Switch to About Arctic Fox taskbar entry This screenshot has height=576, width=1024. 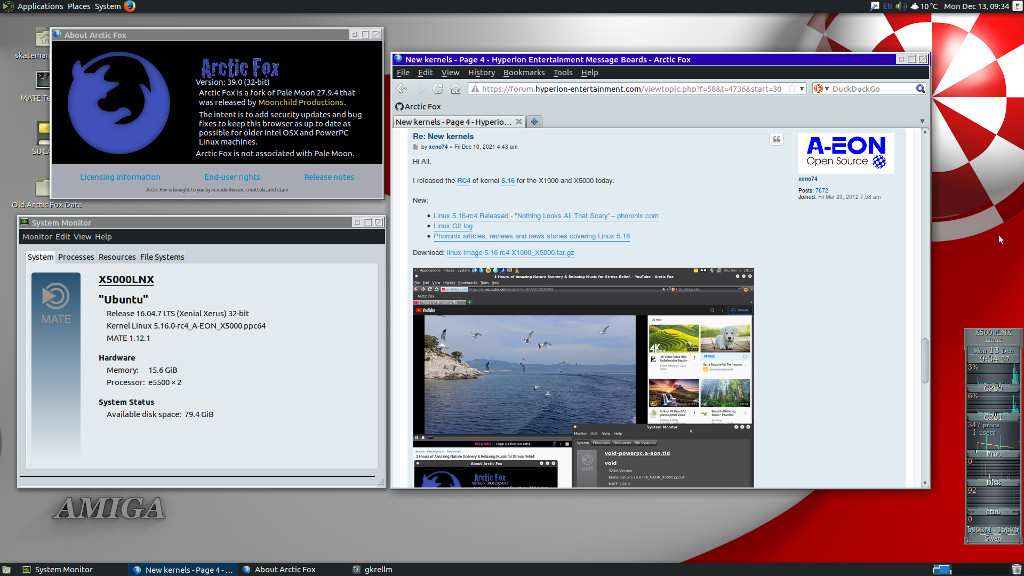(x=280, y=569)
